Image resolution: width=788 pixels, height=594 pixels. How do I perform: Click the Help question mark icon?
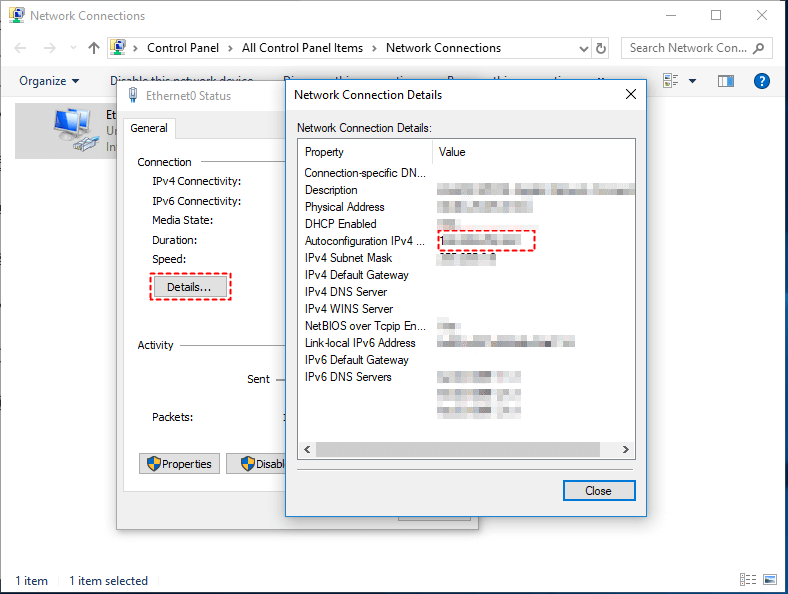761,81
